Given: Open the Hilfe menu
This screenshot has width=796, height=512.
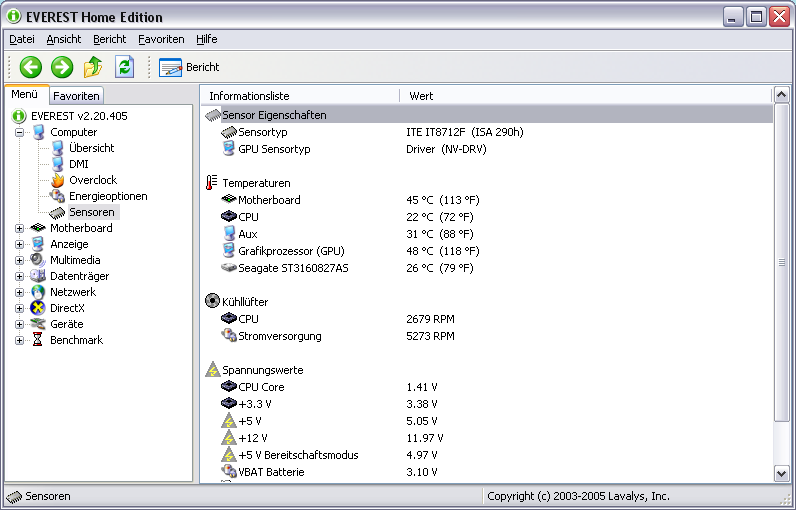Looking at the screenshot, I should click(x=207, y=39).
